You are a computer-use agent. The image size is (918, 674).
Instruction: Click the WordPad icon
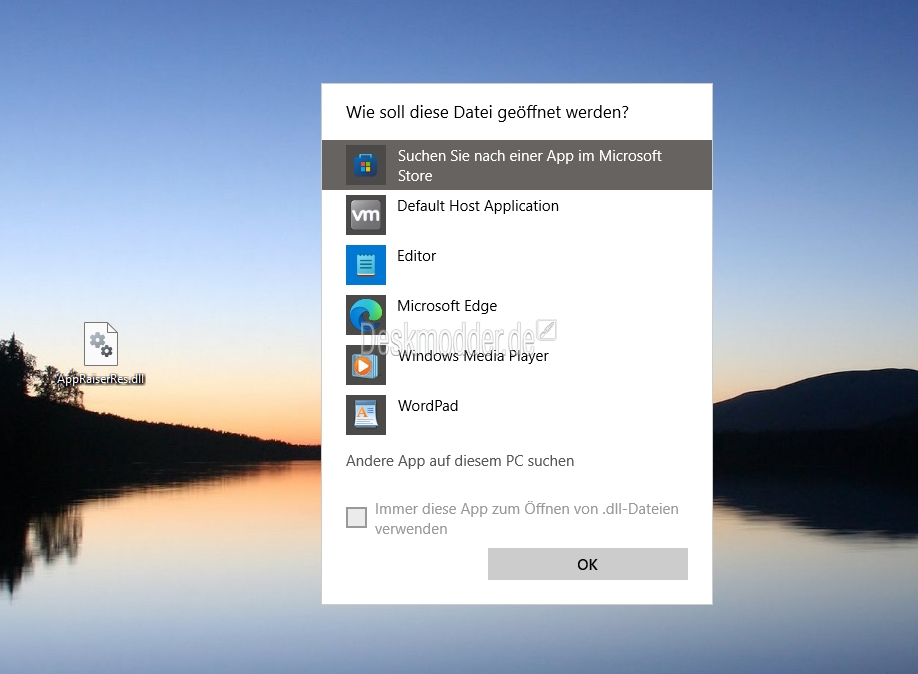tap(366, 415)
